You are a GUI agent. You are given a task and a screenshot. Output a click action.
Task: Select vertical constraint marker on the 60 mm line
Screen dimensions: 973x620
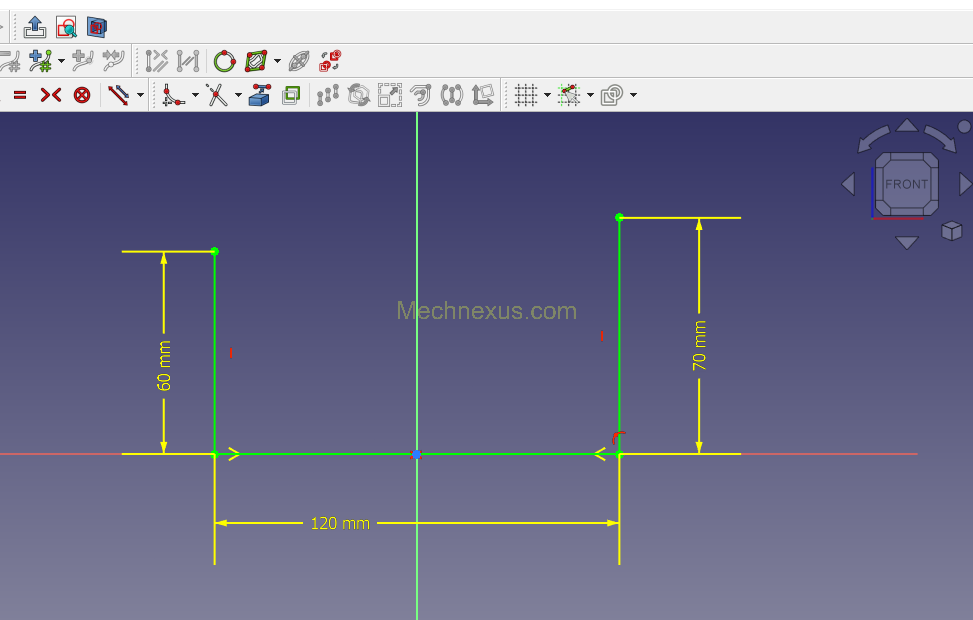231,353
